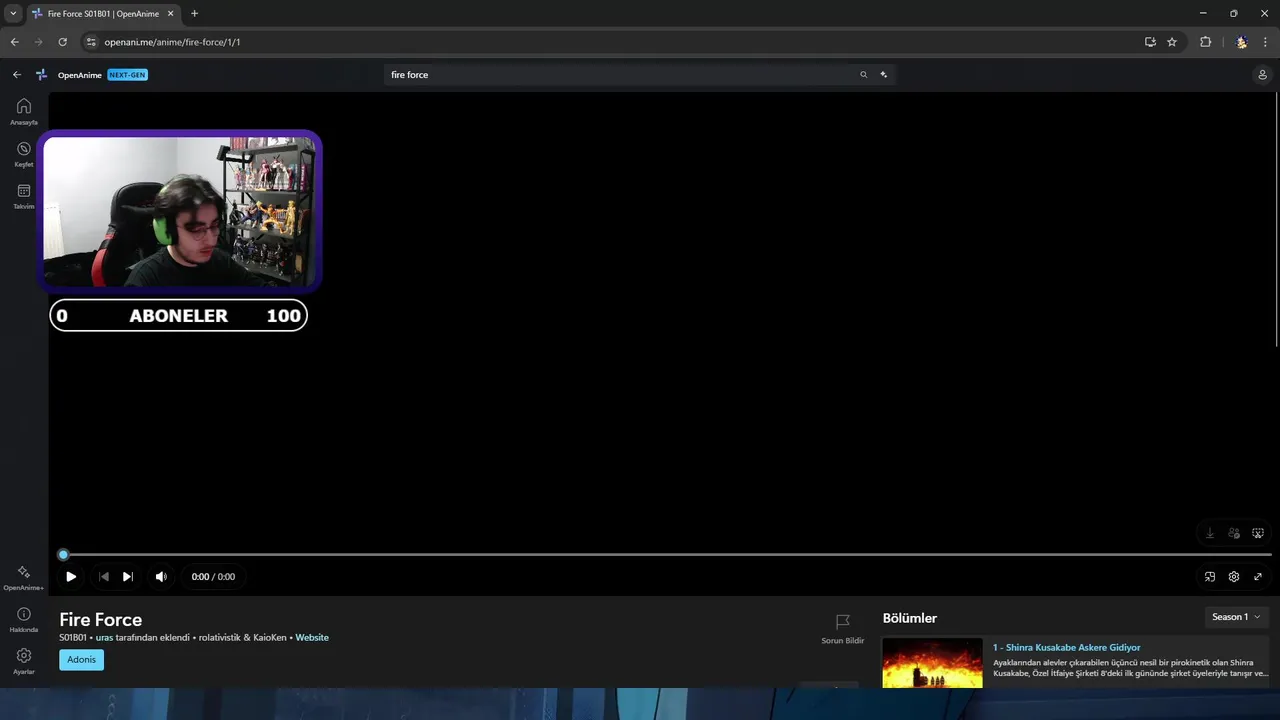The width and height of the screenshot is (1280, 720).
Task: Open the Takvim calendar icon
Action: (x=24, y=190)
